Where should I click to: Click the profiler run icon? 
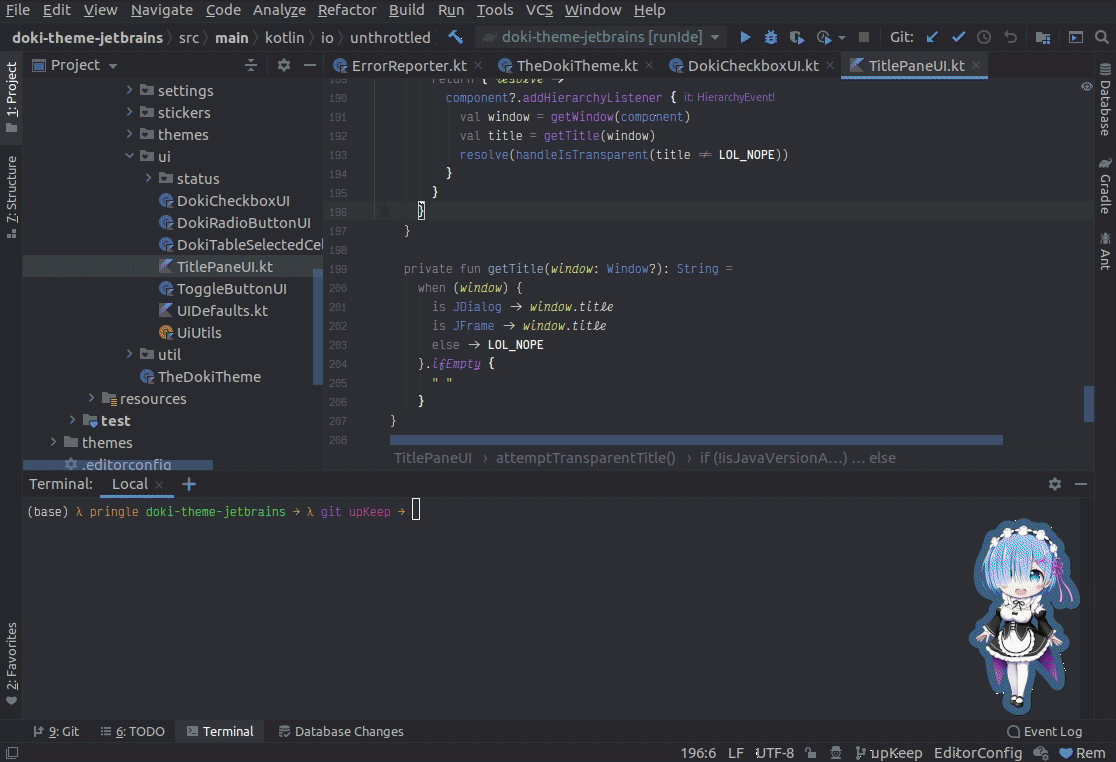click(x=824, y=37)
